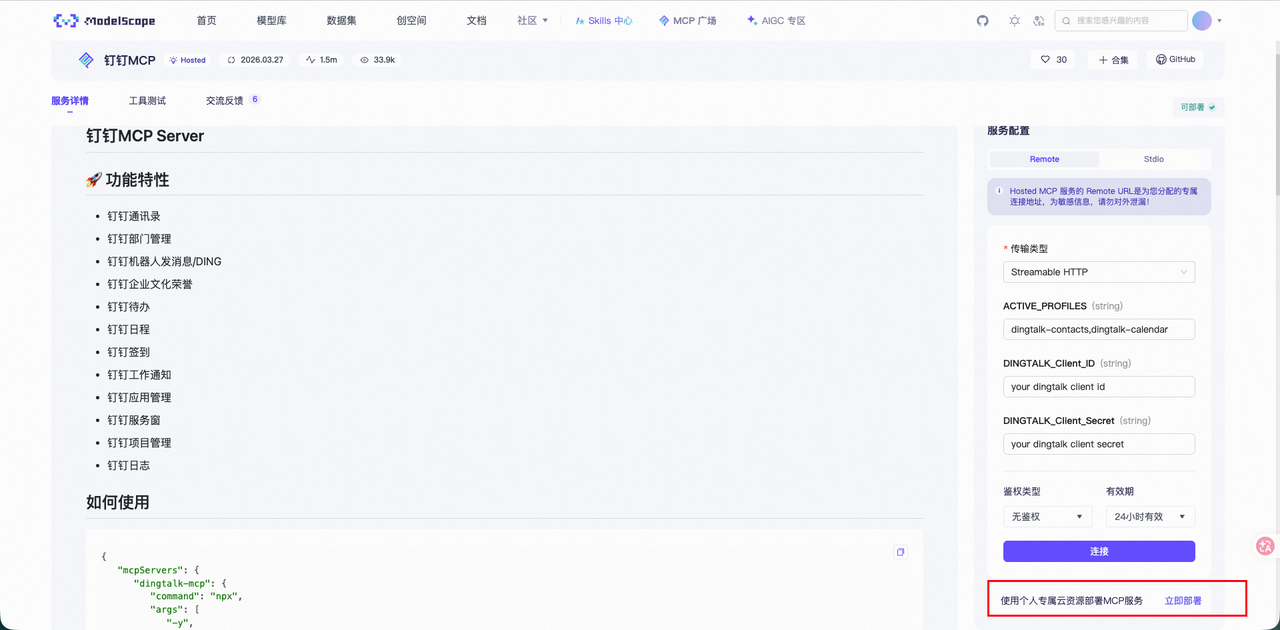Click the 钉钉部门管理 list item
This screenshot has height=630, width=1280.
[139, 239]
